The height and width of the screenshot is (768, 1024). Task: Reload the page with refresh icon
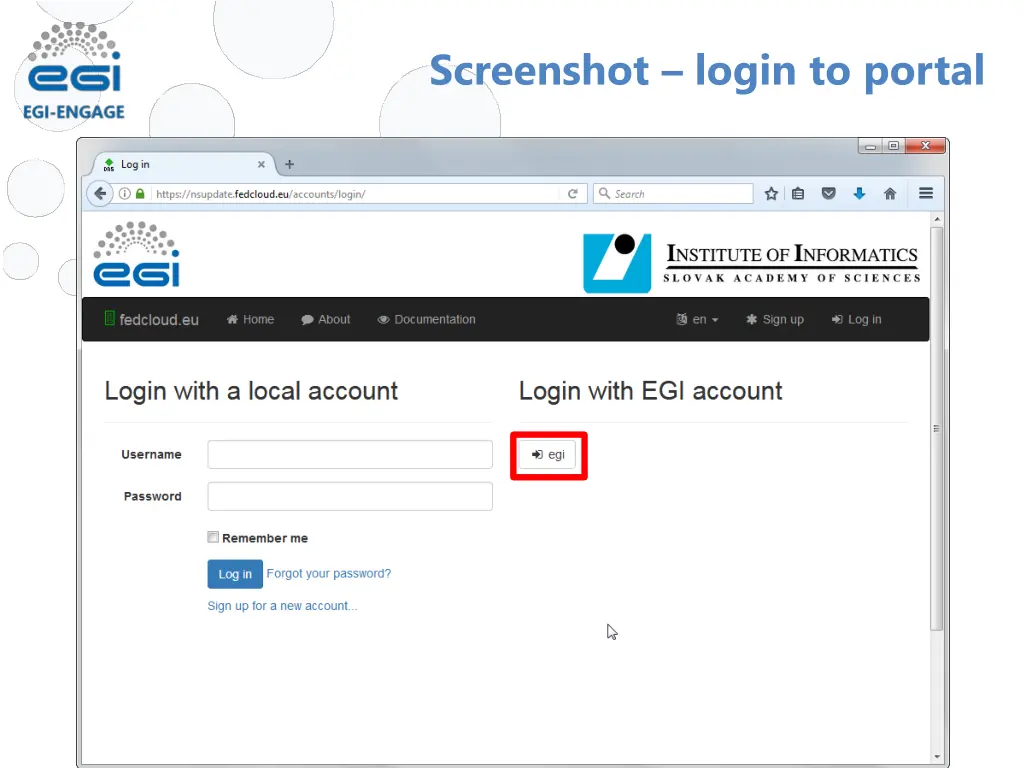tap(573, 194)
